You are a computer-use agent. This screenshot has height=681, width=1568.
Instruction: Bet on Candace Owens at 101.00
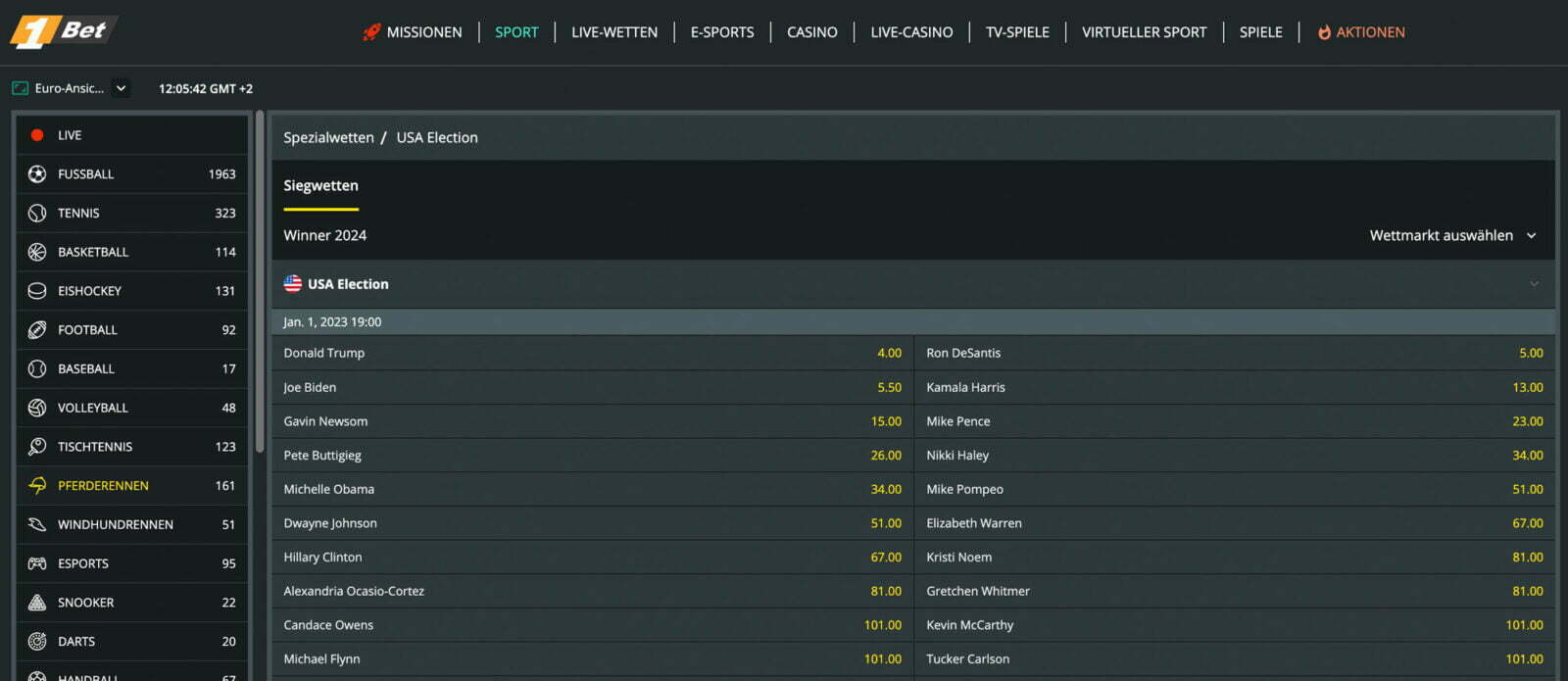(x=592, y=625)
